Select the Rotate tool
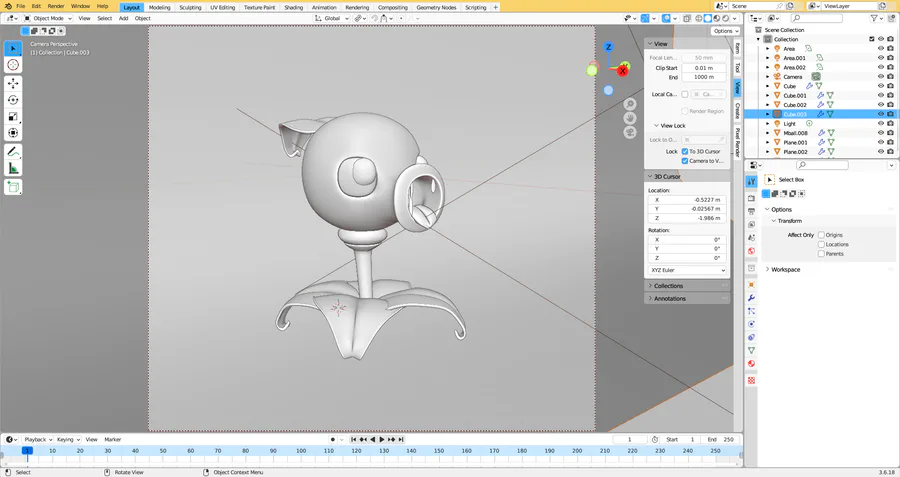The height and width of the screenshot is (477, 900). (x=13, y=100)
